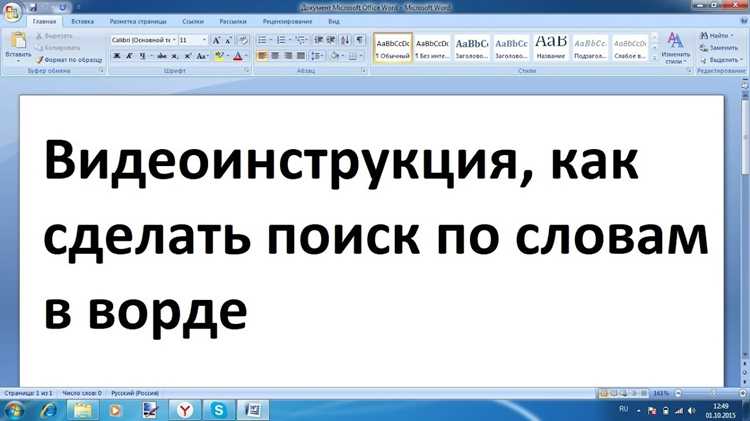The image size is (750, 421).
Task: Click the Word document taskbar button
Action: pyautogui.click(x=253, y=410)
